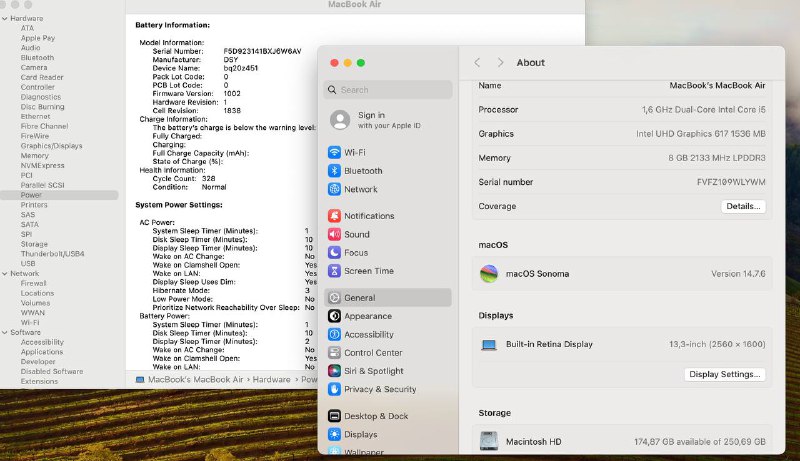
Task: Go back with the left chevron
Action: (477, 62)
